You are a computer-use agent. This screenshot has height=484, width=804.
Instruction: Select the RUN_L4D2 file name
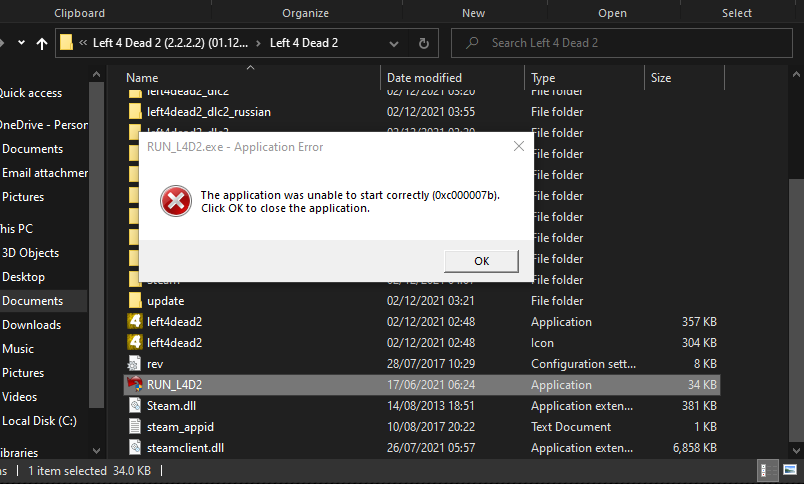click(174, 385)
